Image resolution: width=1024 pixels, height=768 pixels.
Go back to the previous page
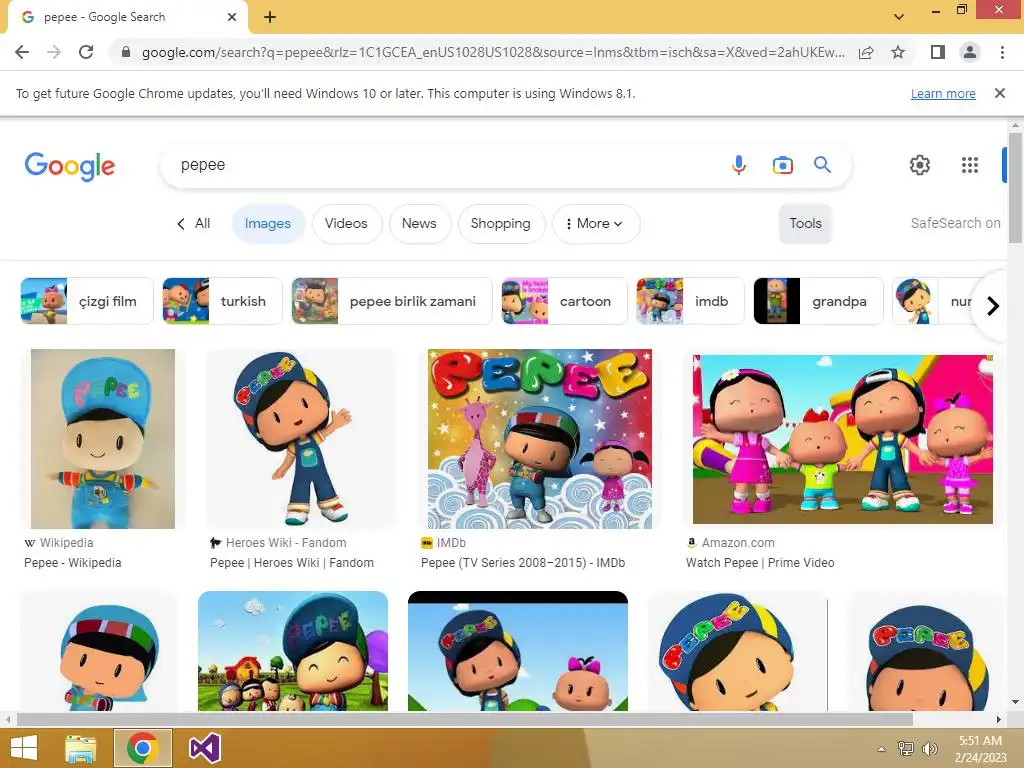click(x=22, y=52)
